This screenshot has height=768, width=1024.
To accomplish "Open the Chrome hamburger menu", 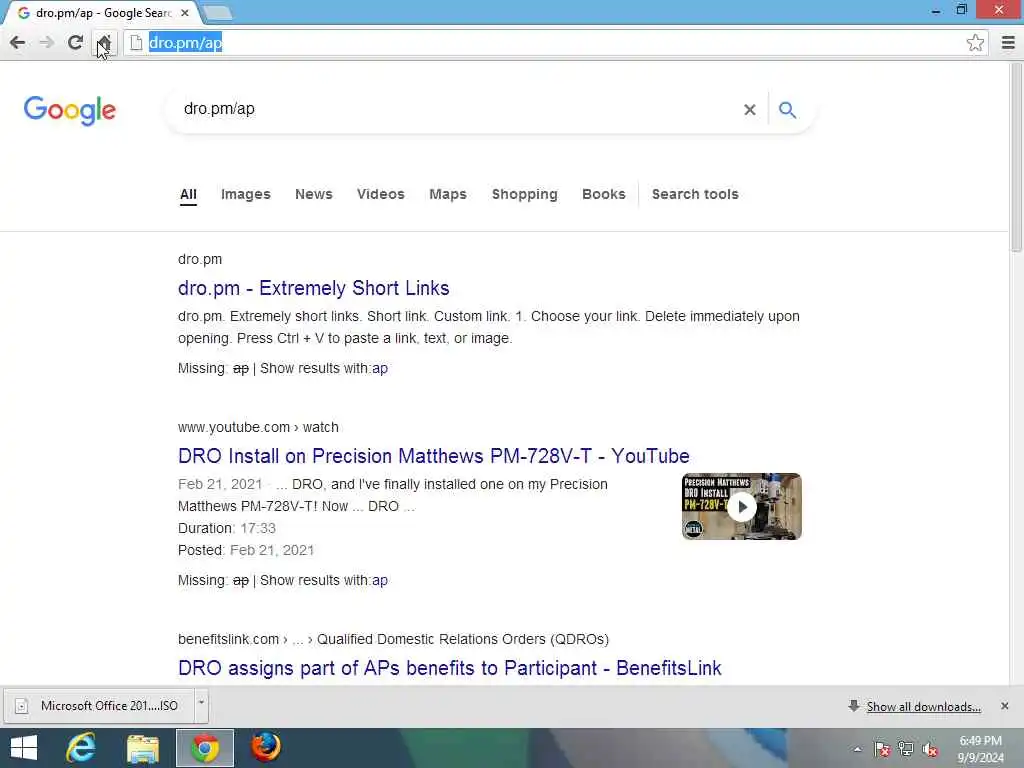I will pos(1008,43).
